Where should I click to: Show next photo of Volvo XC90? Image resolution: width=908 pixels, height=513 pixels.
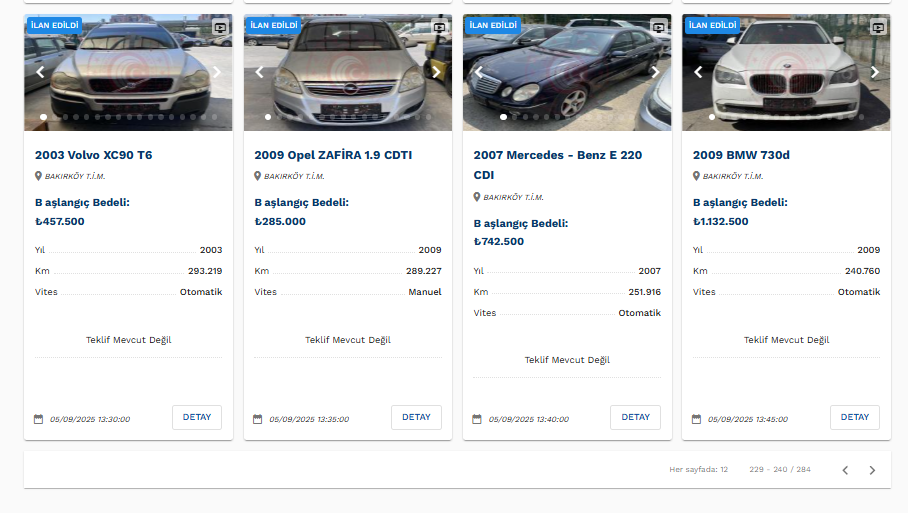click(217, 72)
